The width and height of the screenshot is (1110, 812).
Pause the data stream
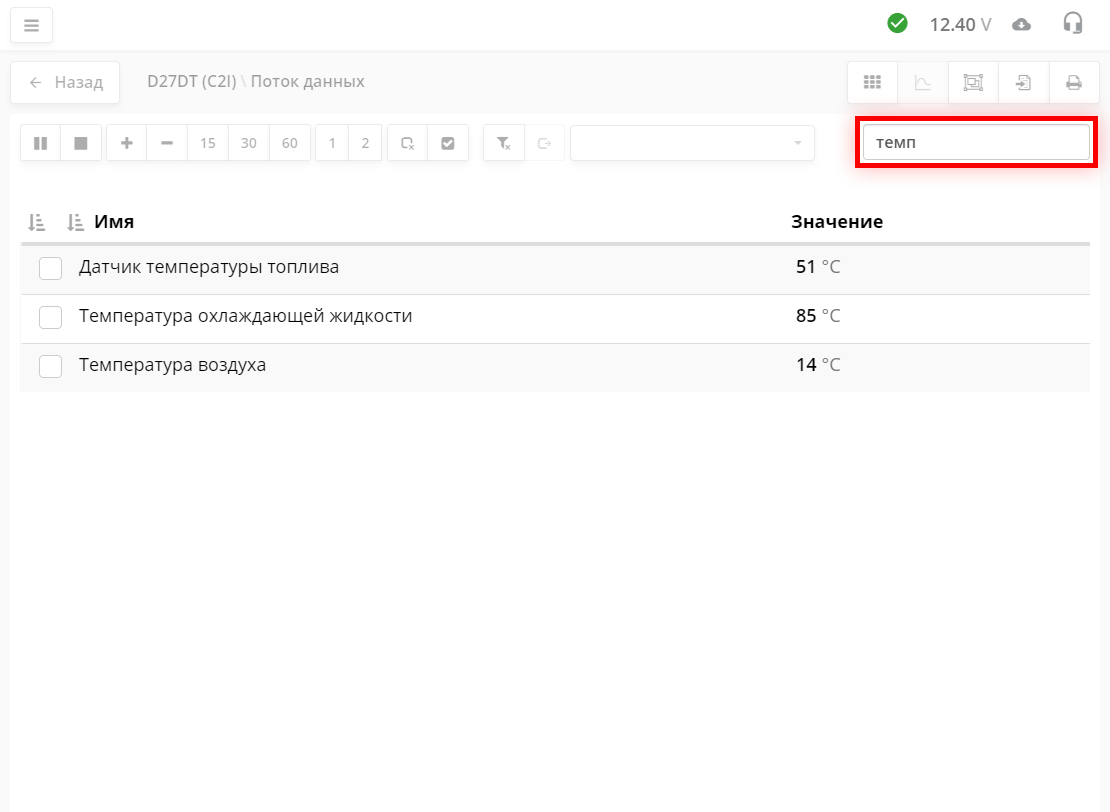pyautogui.click(x=40, y=143)
